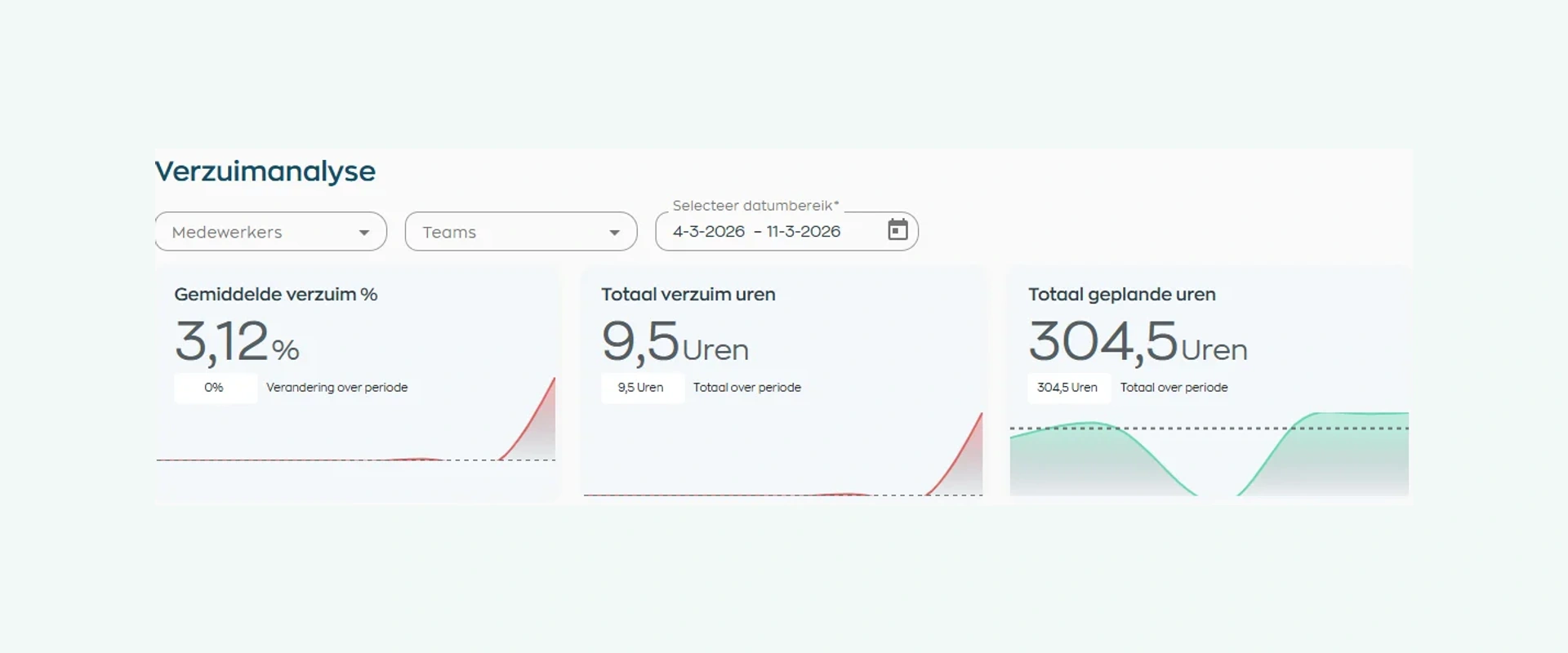Click the date range 4-3-2026 - 11-3-2026 field
The height and width of the screenshot is (653, 1568).
click(x=786, y=231)
